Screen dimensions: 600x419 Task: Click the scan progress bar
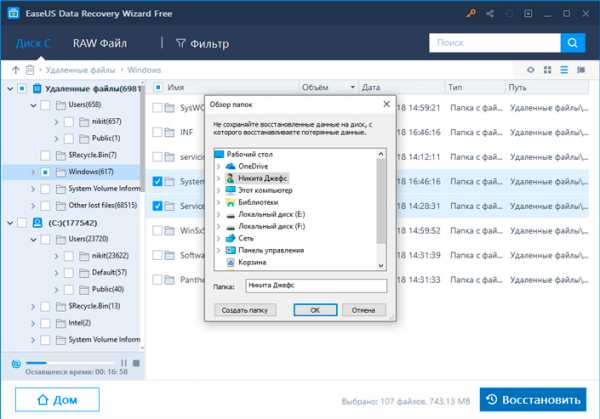(70, 363)
